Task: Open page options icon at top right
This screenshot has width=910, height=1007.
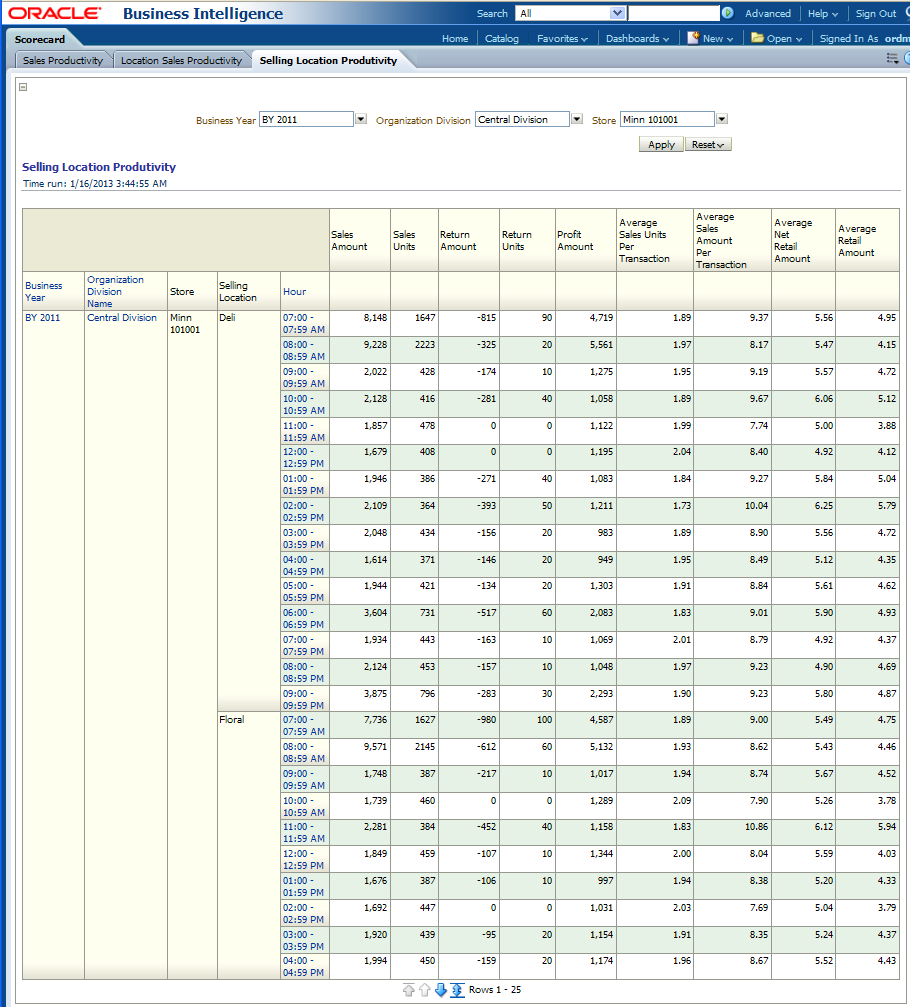Action: 892,59
